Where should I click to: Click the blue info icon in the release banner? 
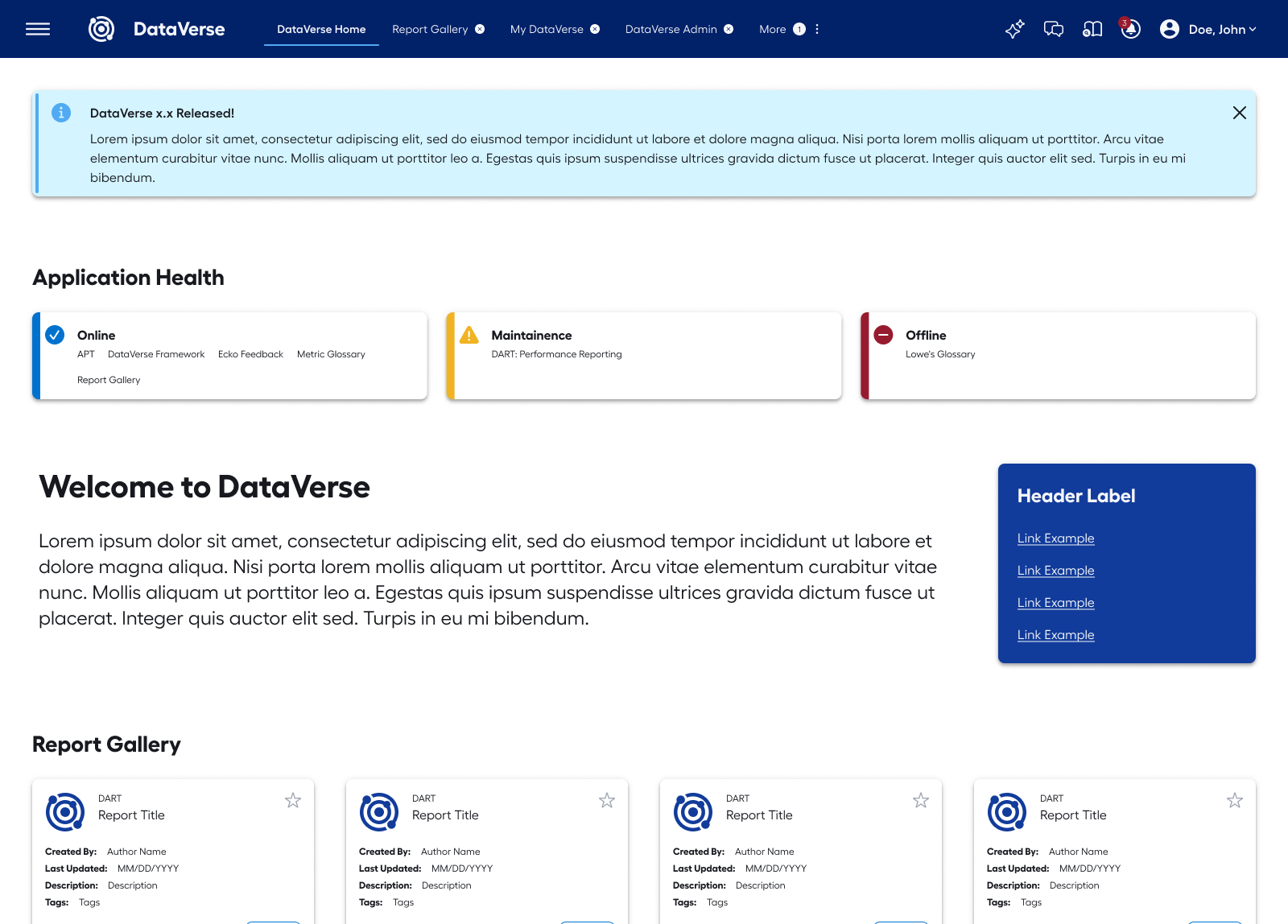pos(61,113)
